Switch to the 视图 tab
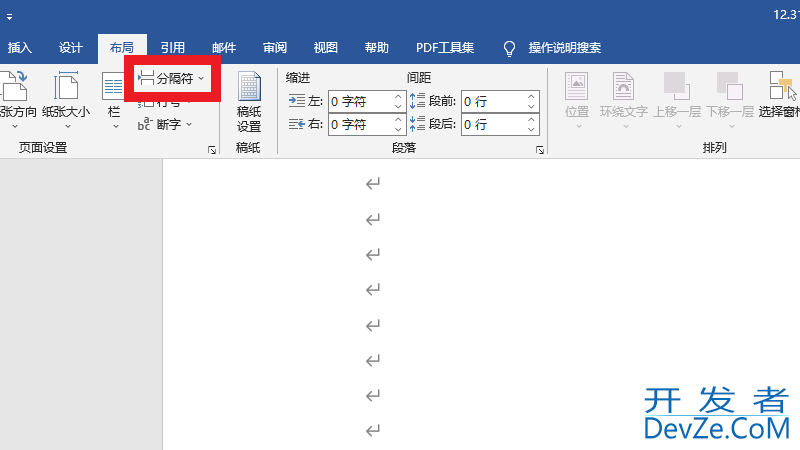This screenshot has height=450, width=800. tap(326, 48)
